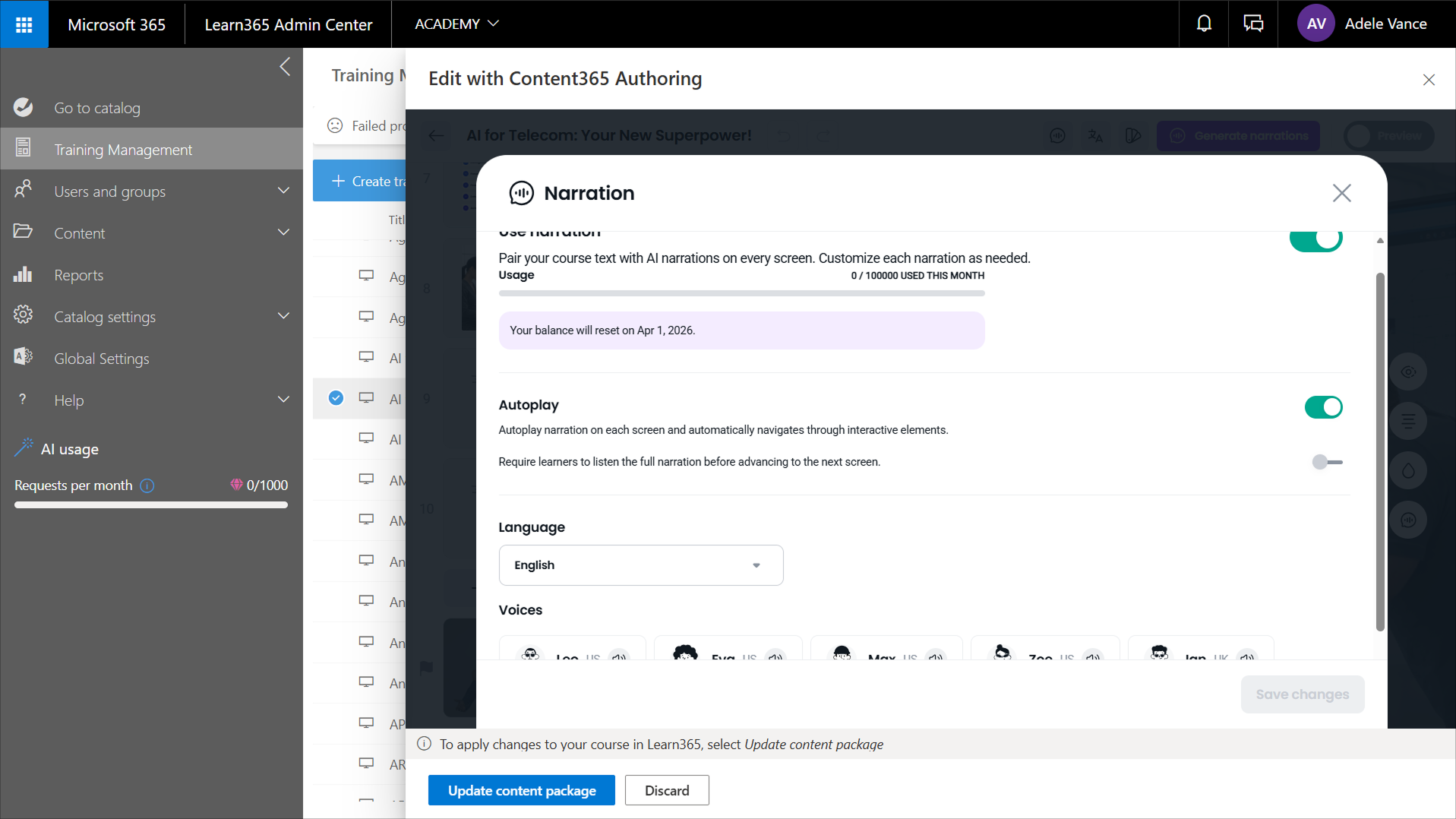This screenshot has width=1456, height=819.
Task: Disable the Use narration toggle
Action: 1315,240
